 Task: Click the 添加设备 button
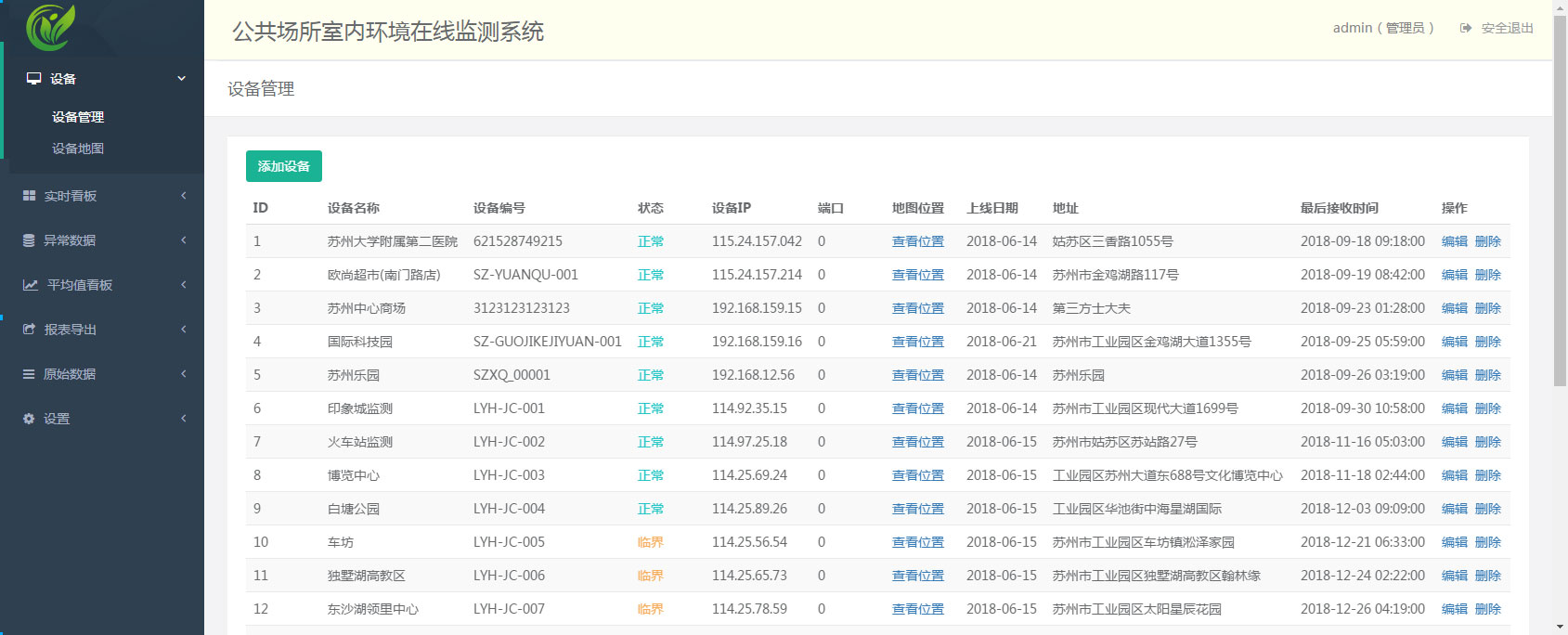(284, 166)
